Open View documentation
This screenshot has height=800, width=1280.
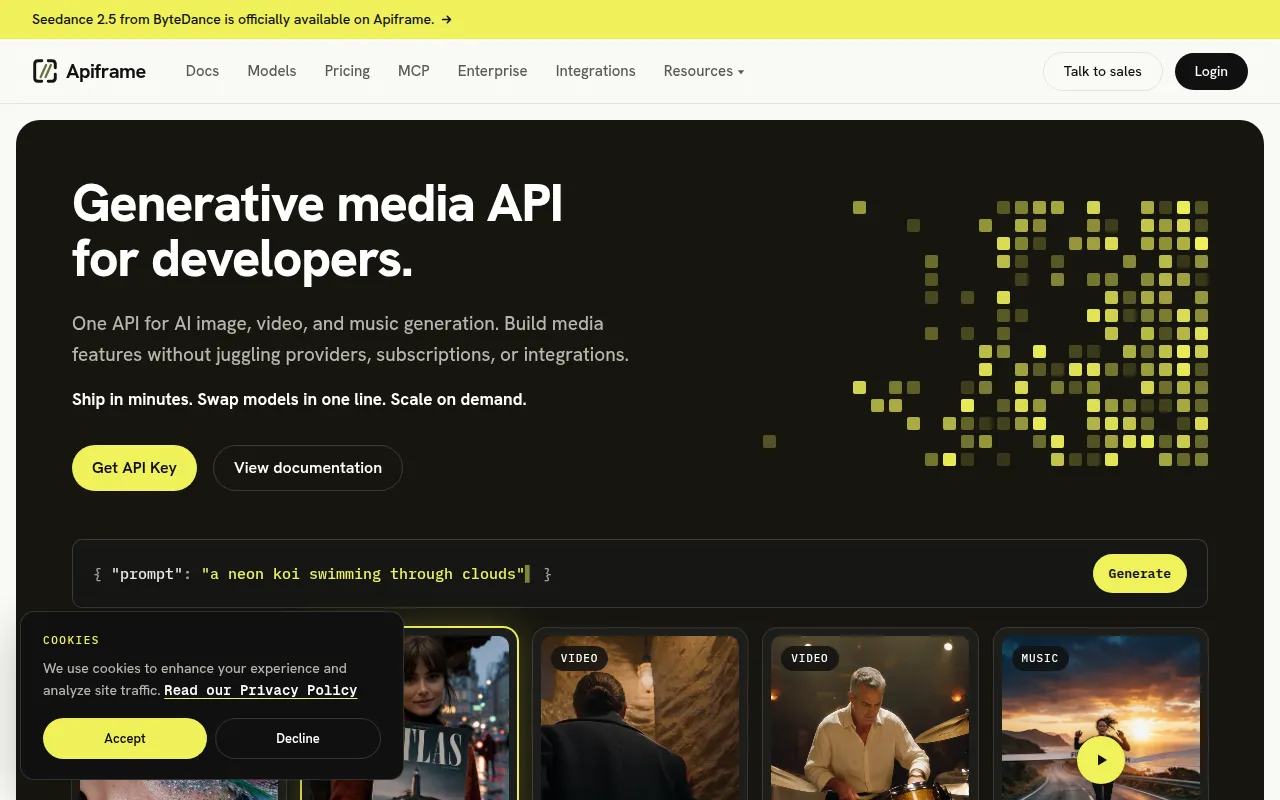[x=308, y=468]
